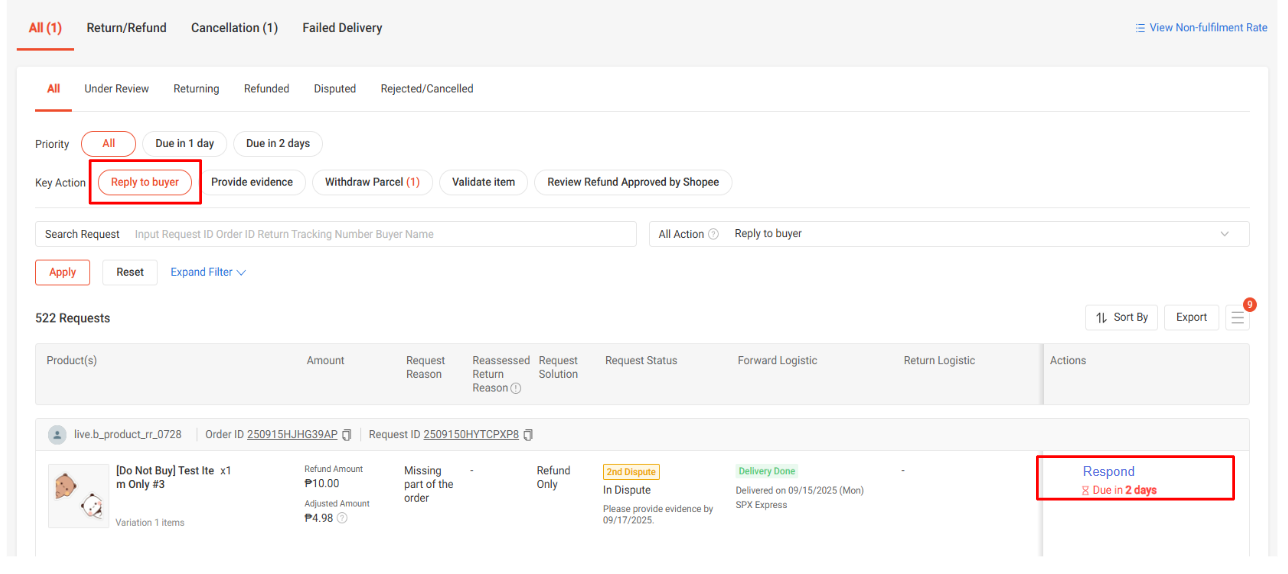This screenshot has width=1288, height=574.
Task: Select the Returning sub-tab
Action: [196, 89]
